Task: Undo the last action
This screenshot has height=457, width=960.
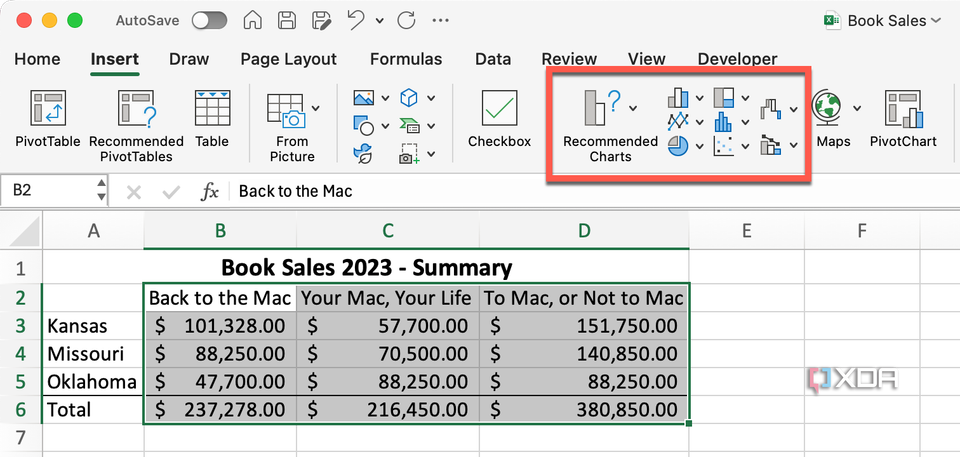Action: pos(356,20)
